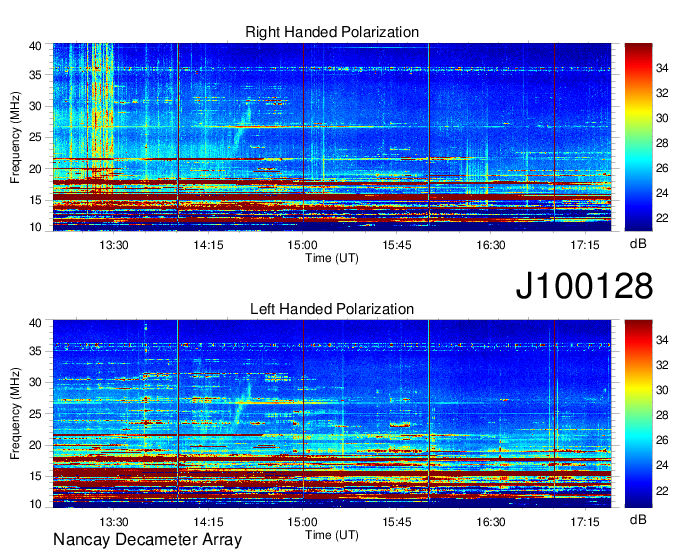Click the 40 MHz tick of left-handed plot
Image resolution: width=680 pixels, height=552 pixels.
35,323
